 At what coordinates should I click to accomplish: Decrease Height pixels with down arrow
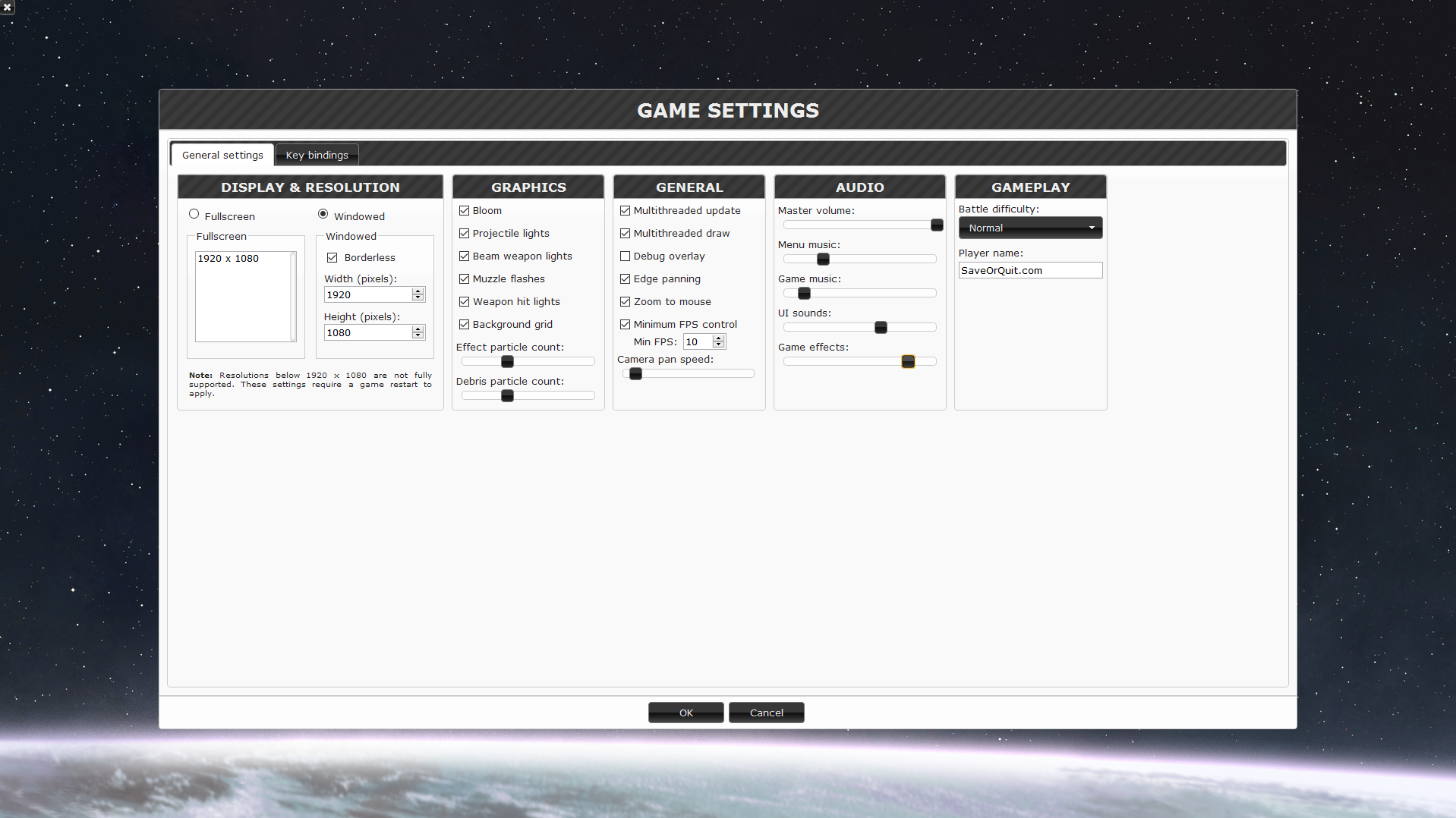[x=418, y=336]
